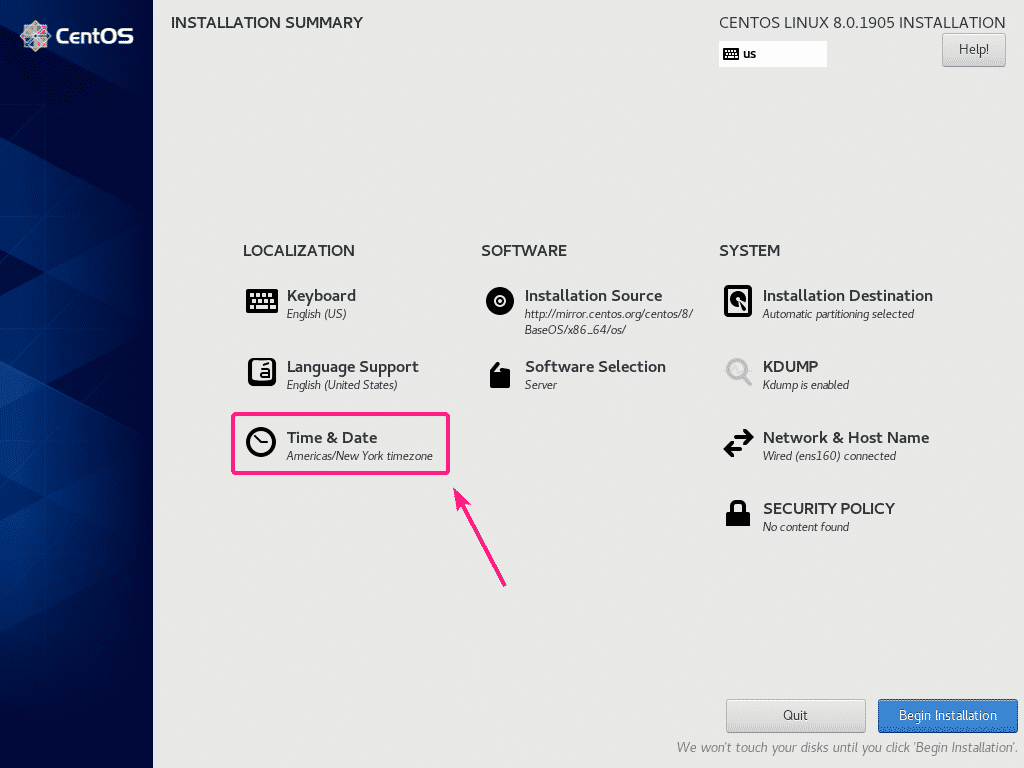Click Begin Installation button
This screenshot has height=768, width=1024.
[x=948, y=716]
